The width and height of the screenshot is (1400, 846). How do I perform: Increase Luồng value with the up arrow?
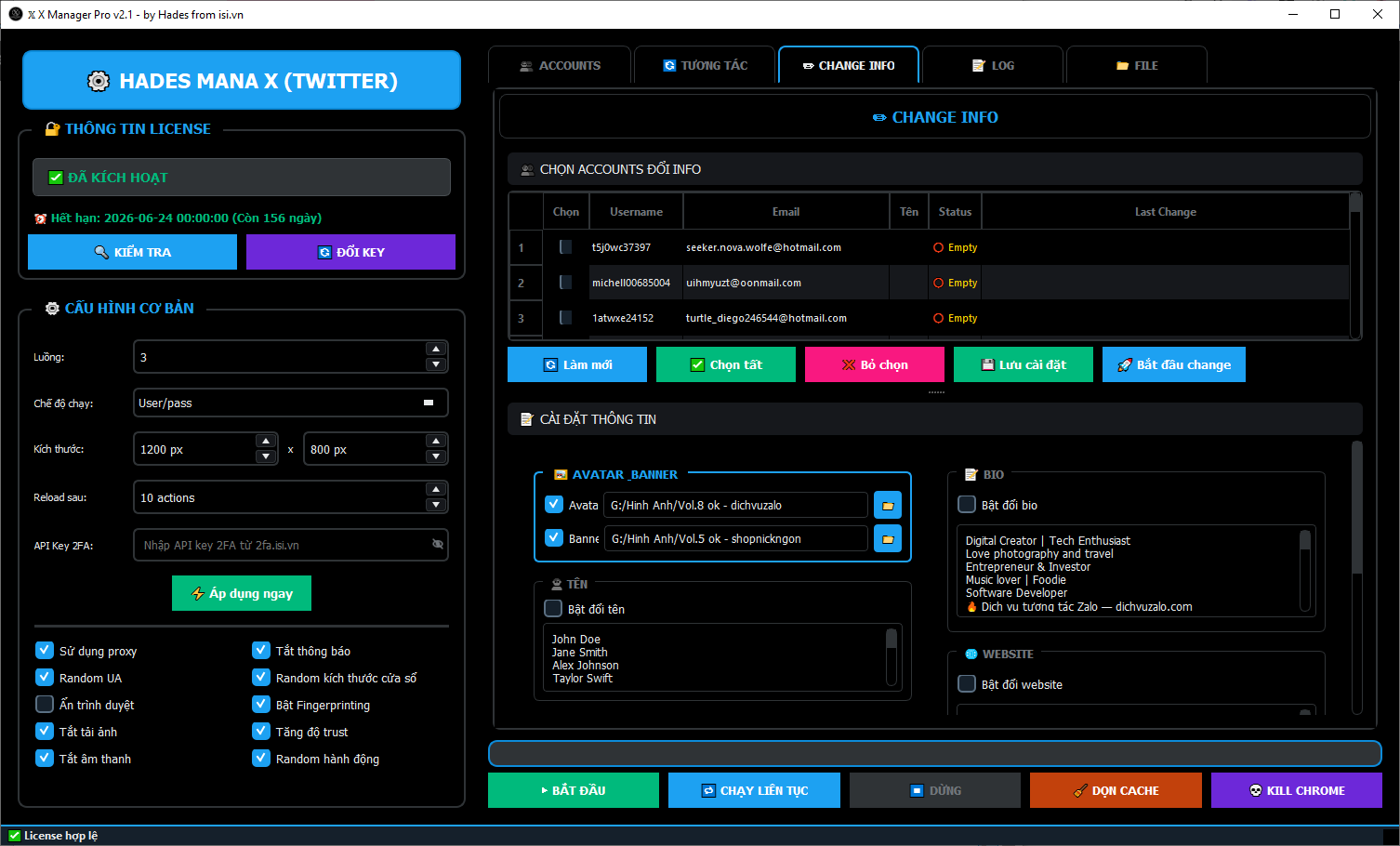436,348
